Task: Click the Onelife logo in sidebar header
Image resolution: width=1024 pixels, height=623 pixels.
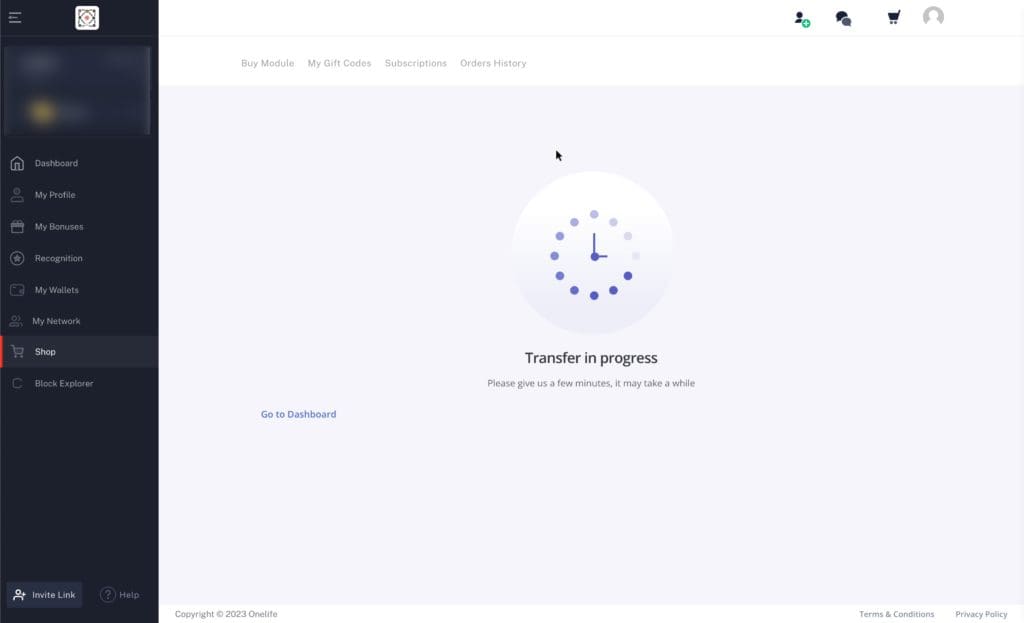Action: click(x=87, y=17)
